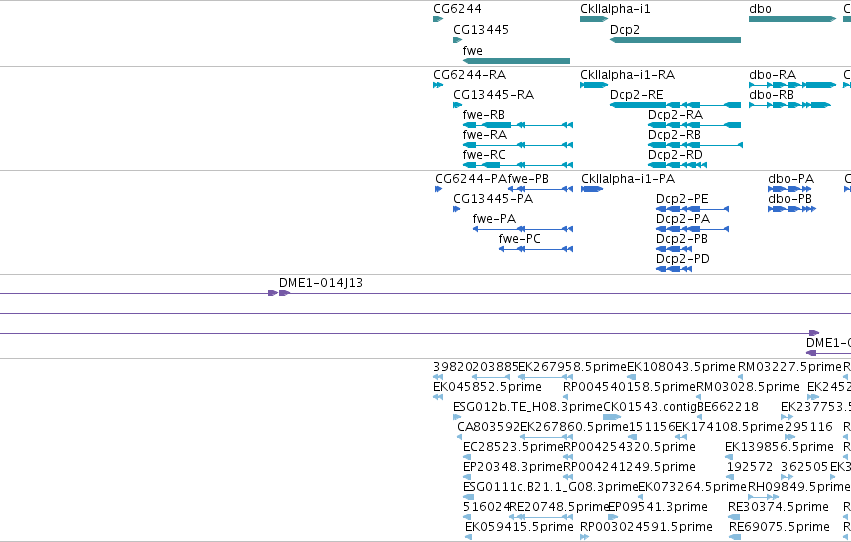Select the EK139856.5prime EST

pos(730,457)
